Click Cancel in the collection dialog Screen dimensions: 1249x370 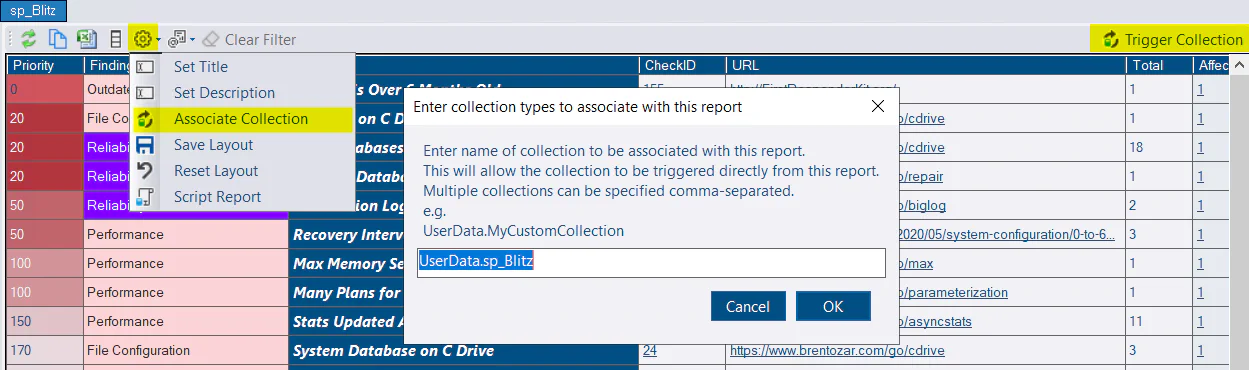(748, 306)
